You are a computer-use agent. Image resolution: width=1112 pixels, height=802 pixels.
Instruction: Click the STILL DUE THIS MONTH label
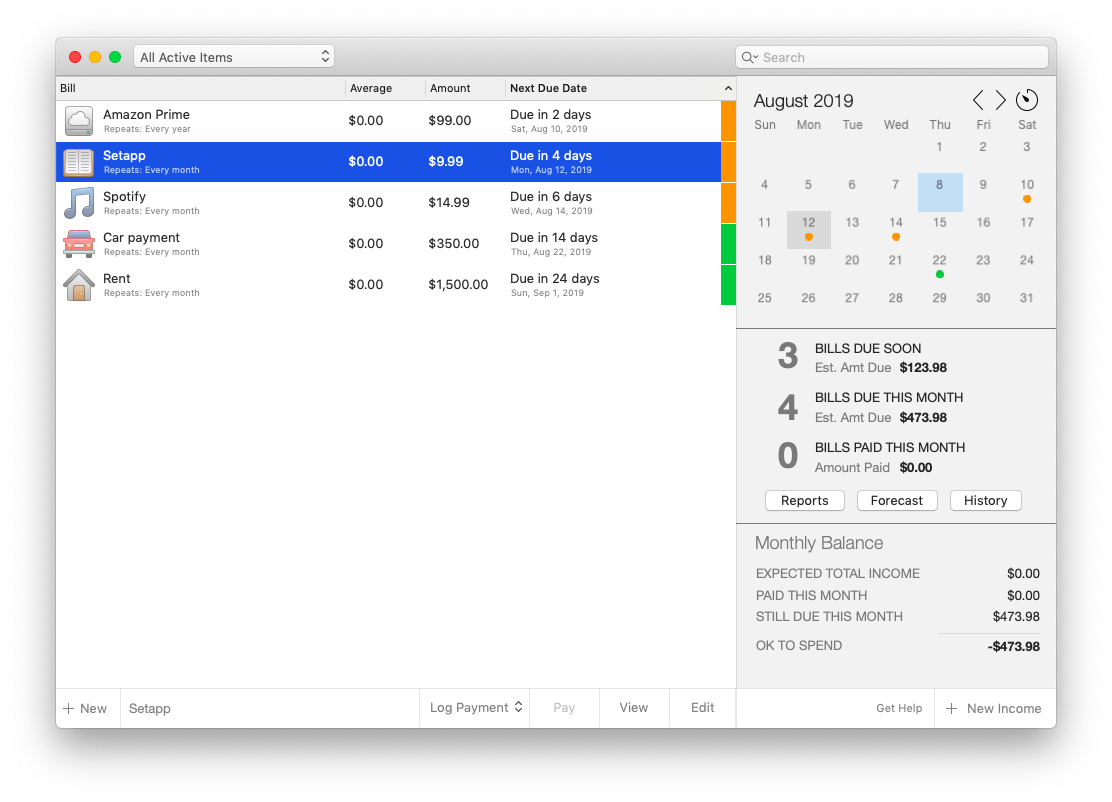(829, 617)
